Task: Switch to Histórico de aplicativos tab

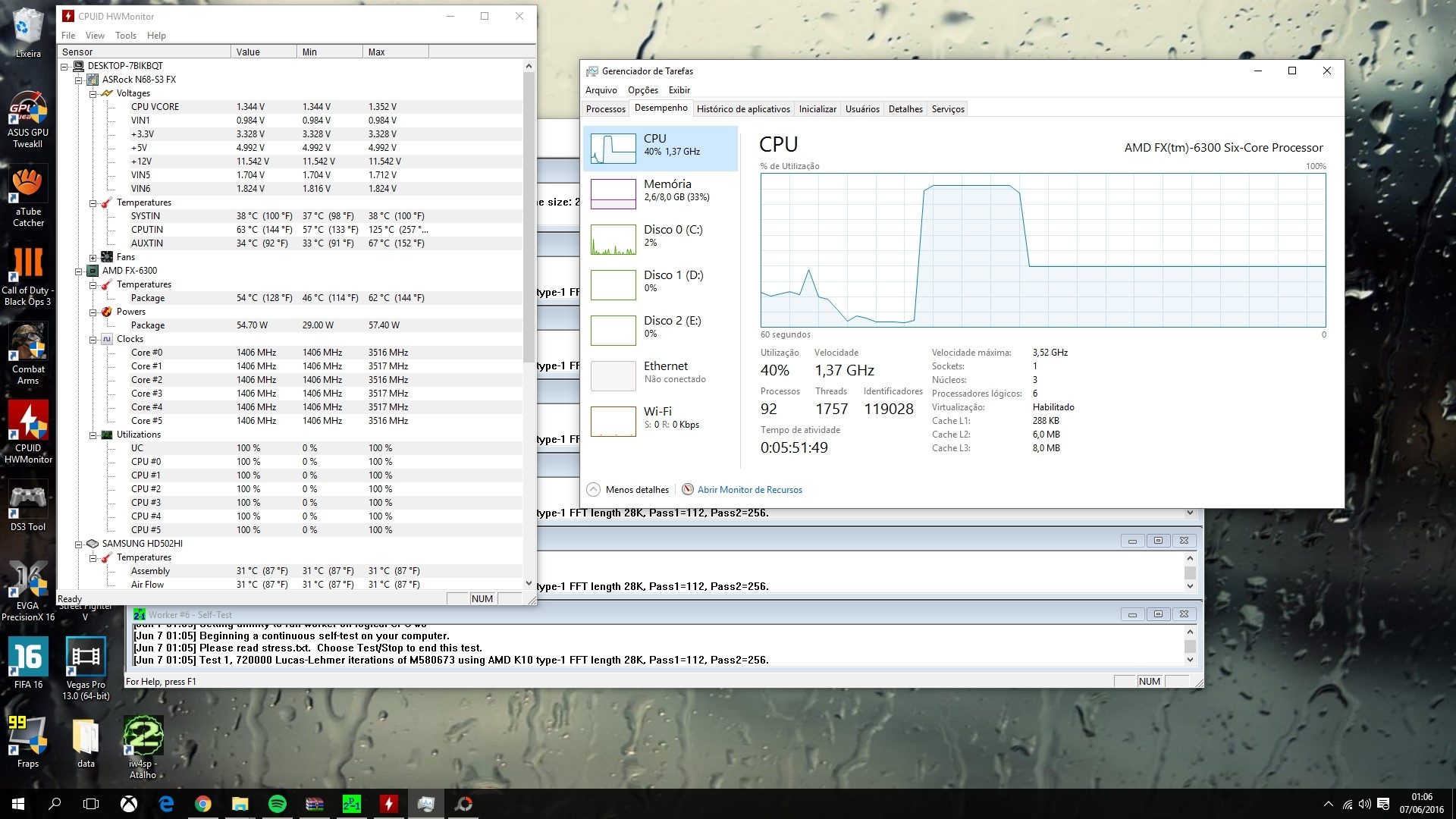Action: click(x=743, y=109)
